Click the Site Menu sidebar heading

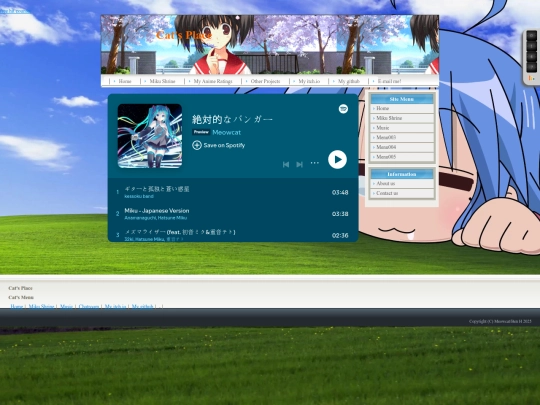point(402,99)
